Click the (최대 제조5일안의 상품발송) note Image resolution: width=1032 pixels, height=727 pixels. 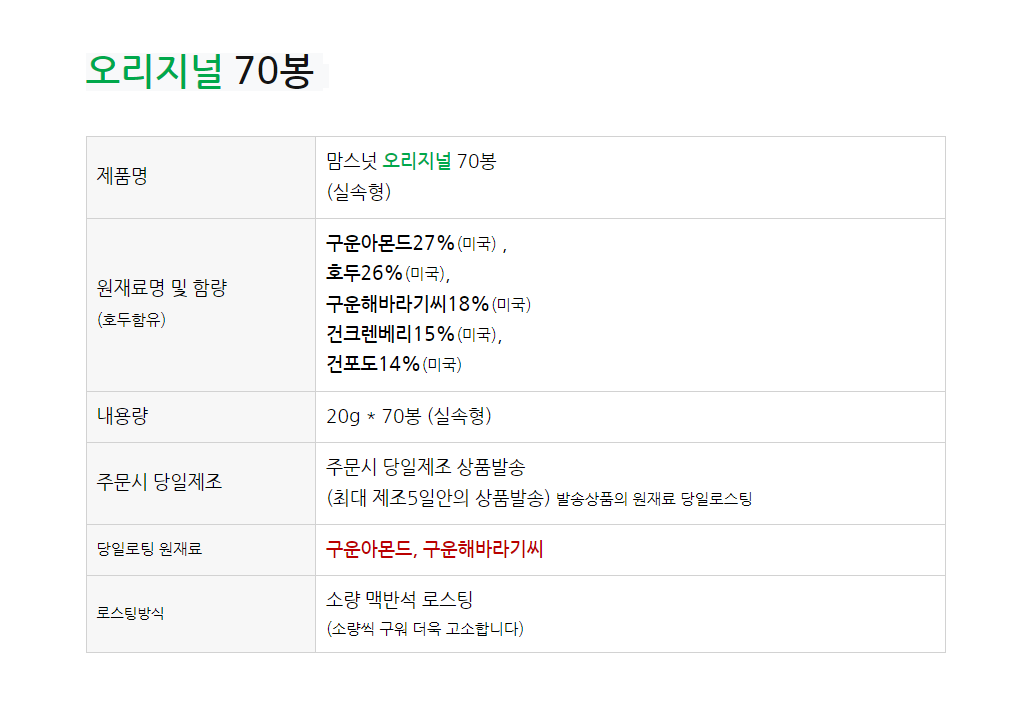438,498
